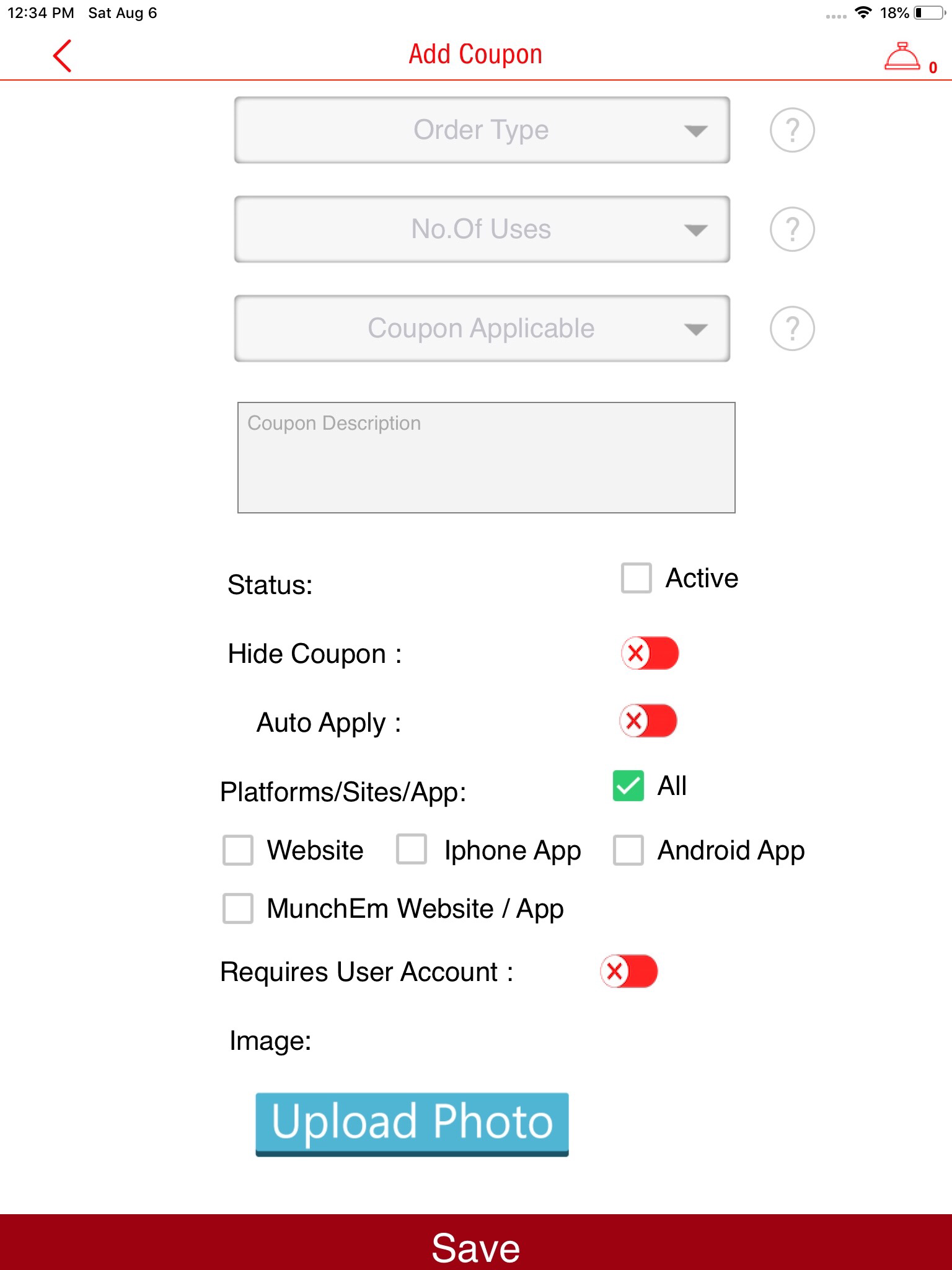The height and width of the screenshot is (1270, 952).
Task: Tap the Save button
Action: tap(476, 1245)
